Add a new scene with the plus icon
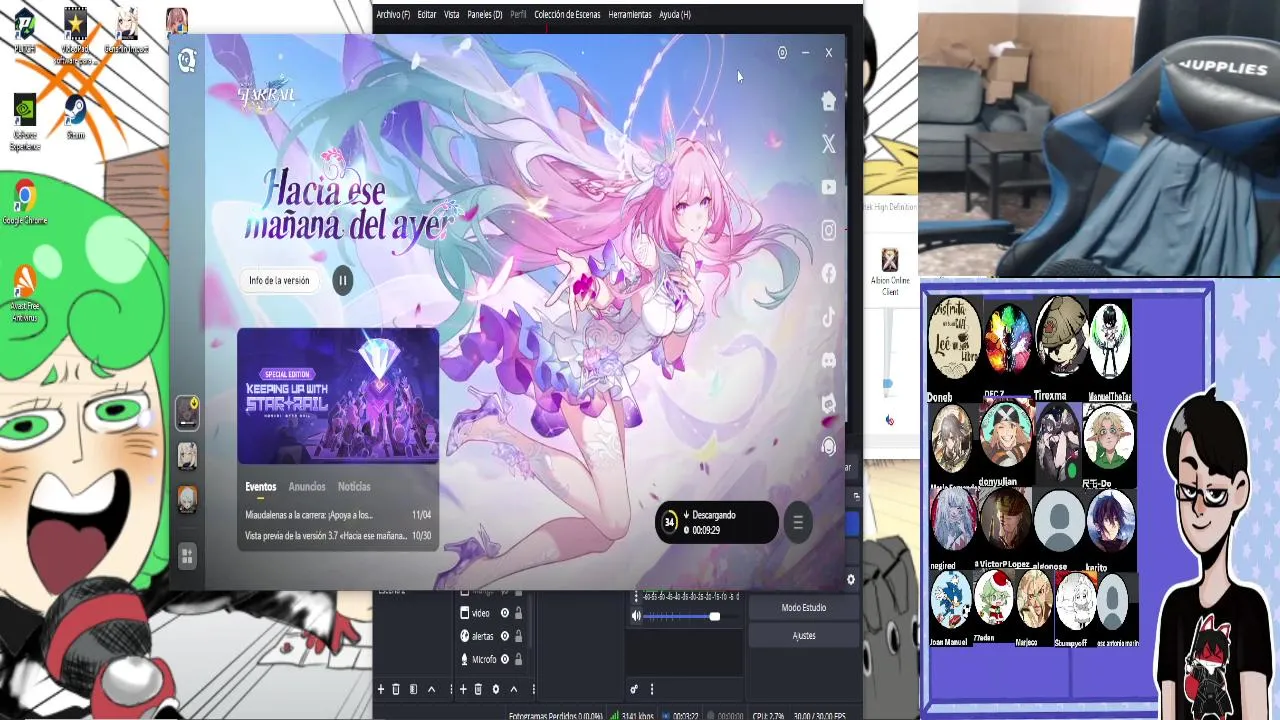The image size is (1280, 720). click(x=381, y=689)
